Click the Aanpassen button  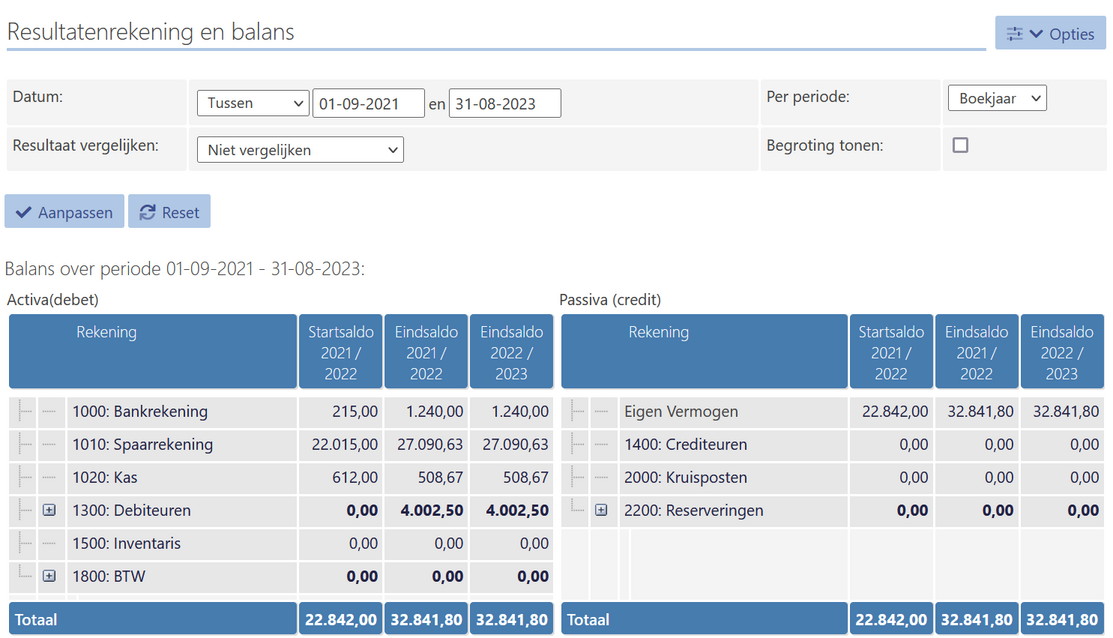(x=65, y=212)
